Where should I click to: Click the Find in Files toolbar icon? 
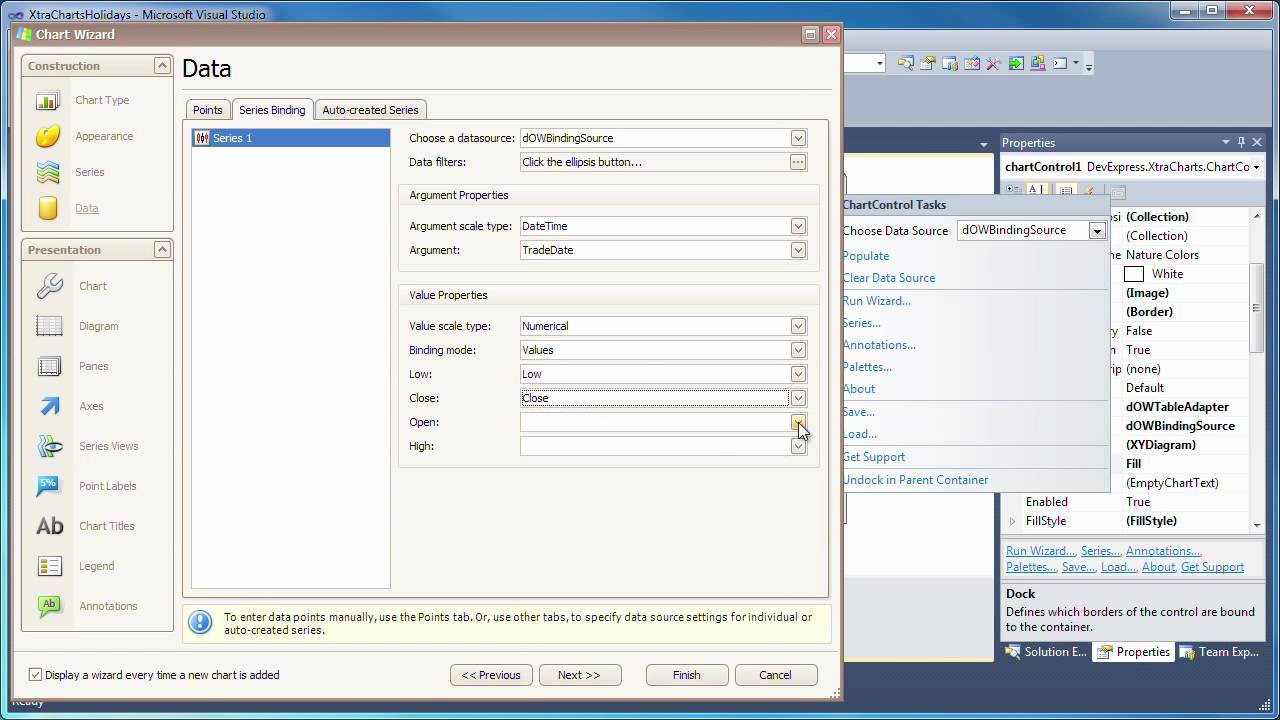pyautogui.click(x=906, y=64)
